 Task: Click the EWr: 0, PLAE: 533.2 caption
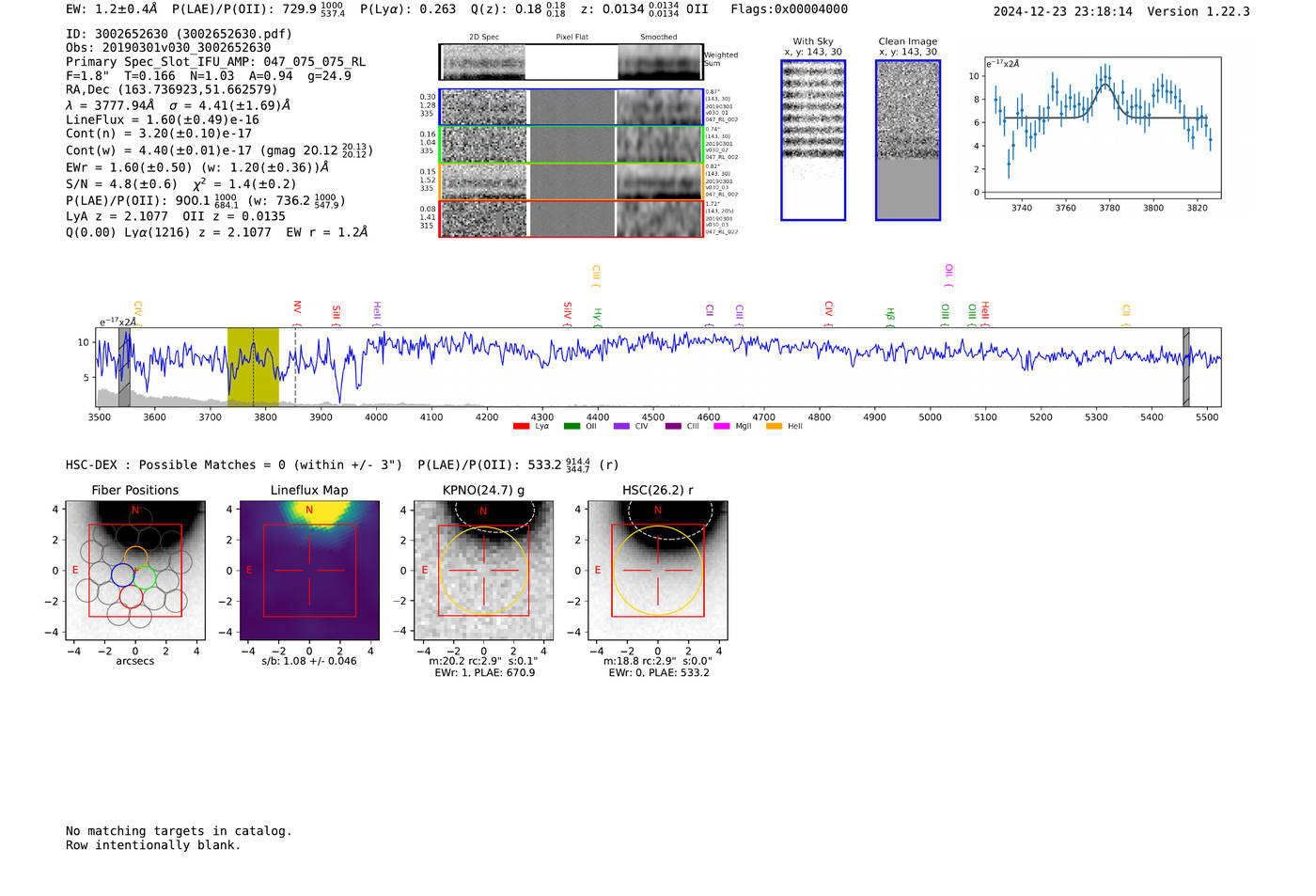pos(659,673)
